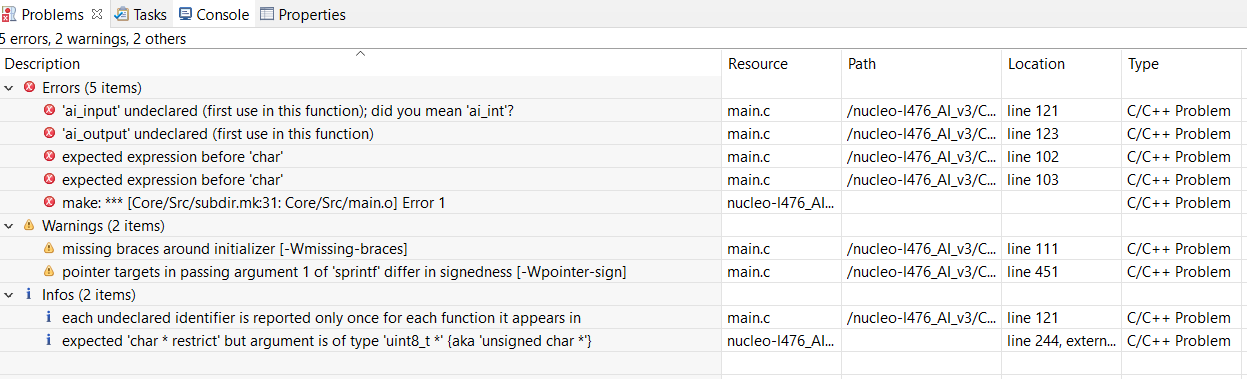Click the warning icon for the sprintf signedness message
Viewport: 1247px width, 379px height.
coord(49,271)
